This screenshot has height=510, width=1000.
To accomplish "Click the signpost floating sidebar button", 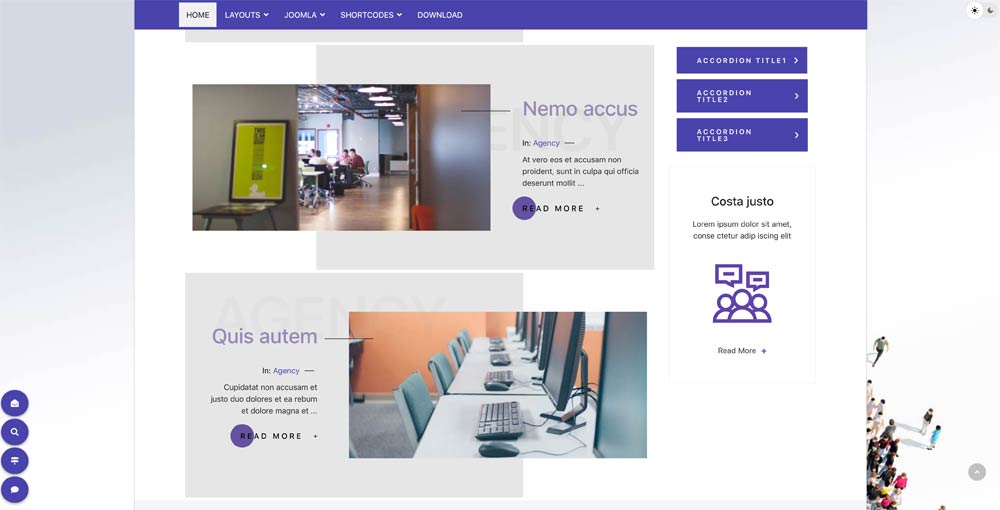I will (15, 461).
